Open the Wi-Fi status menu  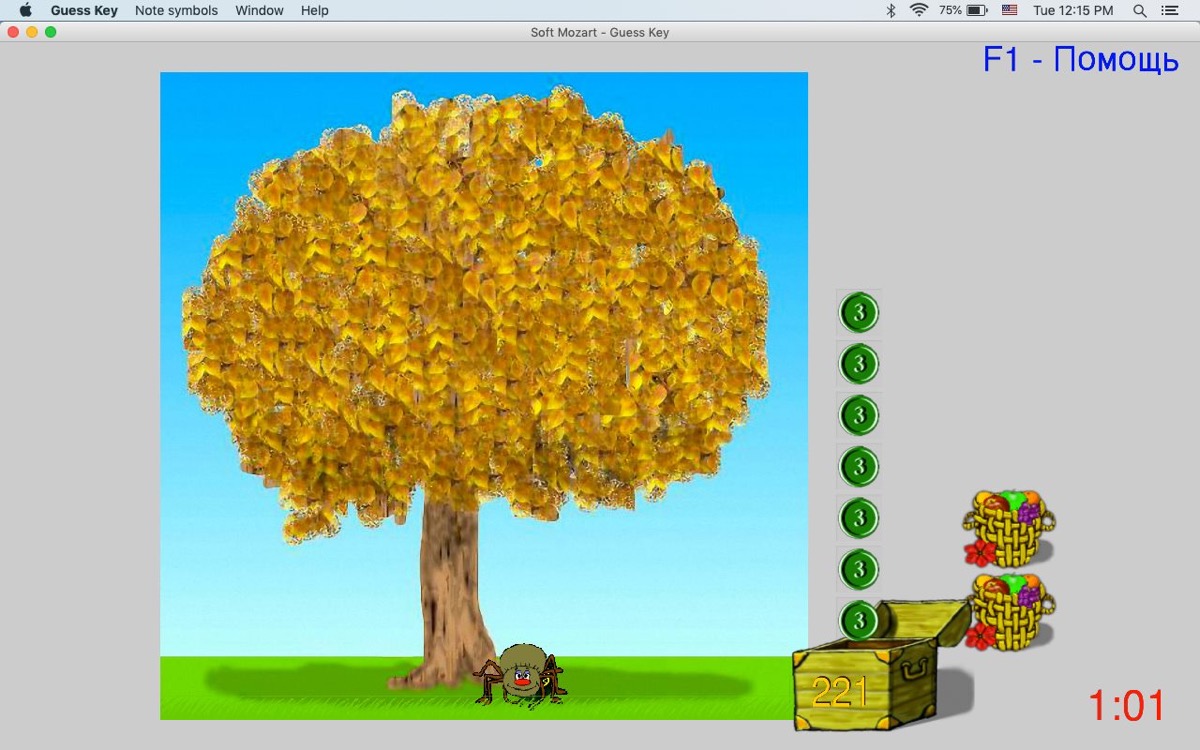(919, 10)
